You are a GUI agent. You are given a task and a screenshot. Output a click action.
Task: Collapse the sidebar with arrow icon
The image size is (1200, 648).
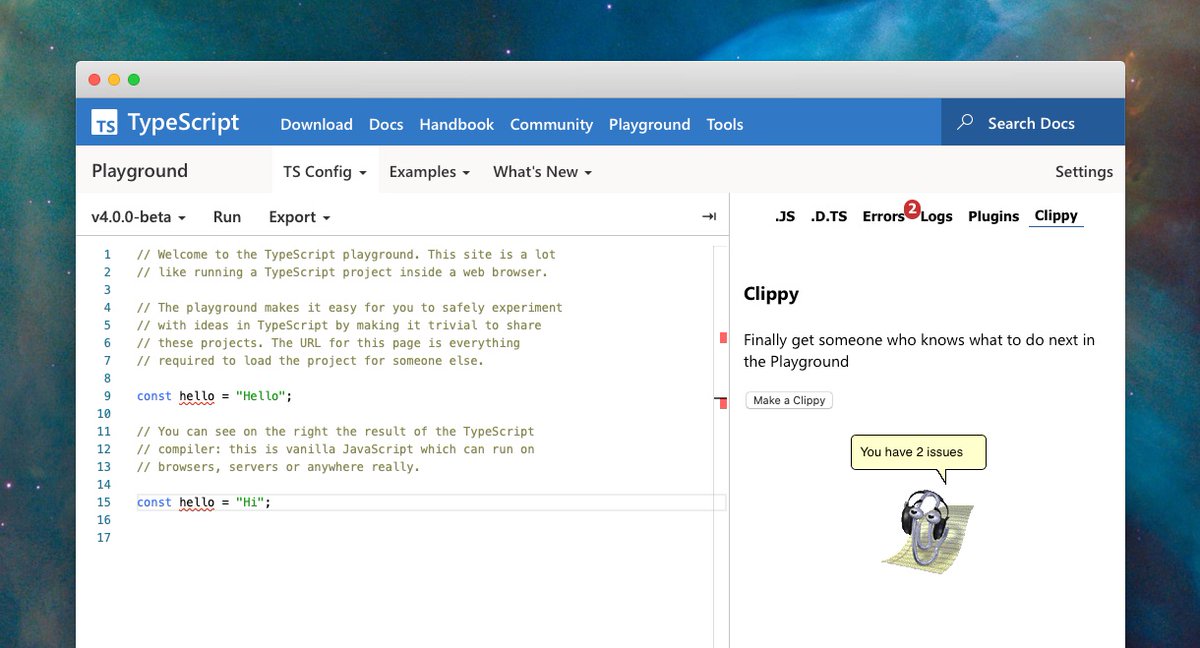(709, 216)
